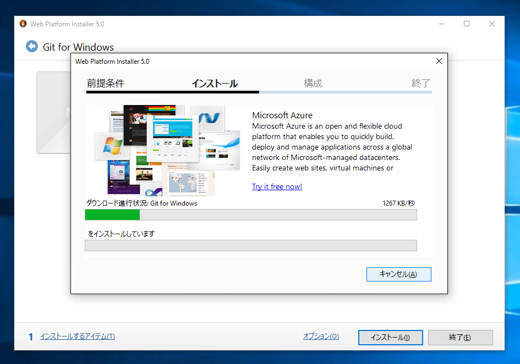This screenshot has width=520, height=364.
Task: Maximize the Web Platform Installer main window
Action: coord(467,24)
